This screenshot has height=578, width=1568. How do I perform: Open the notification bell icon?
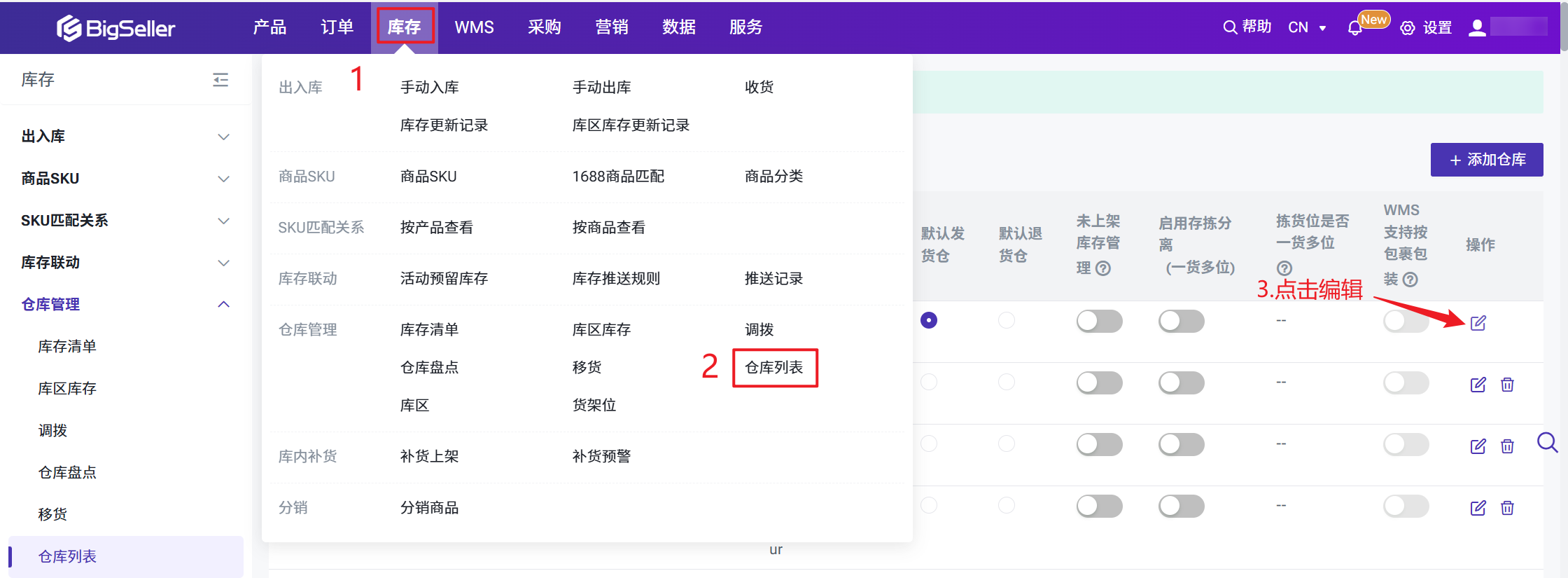pos(1354,28)
